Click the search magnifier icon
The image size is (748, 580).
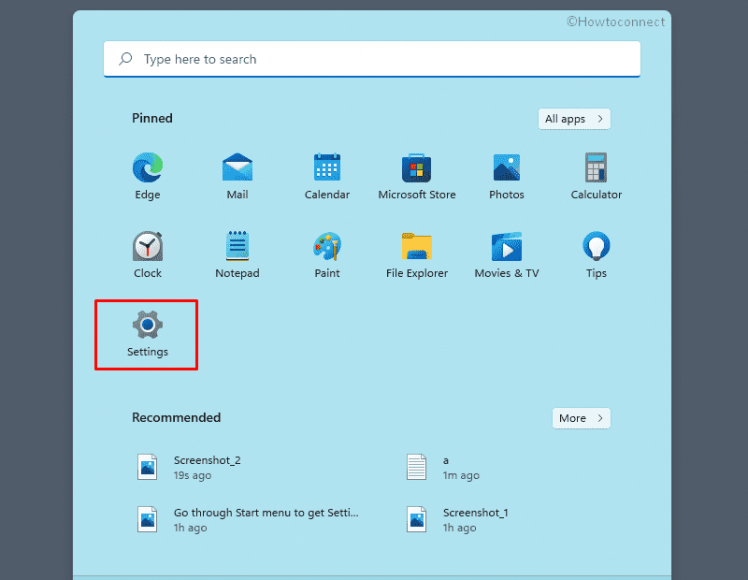coord(125,59)
